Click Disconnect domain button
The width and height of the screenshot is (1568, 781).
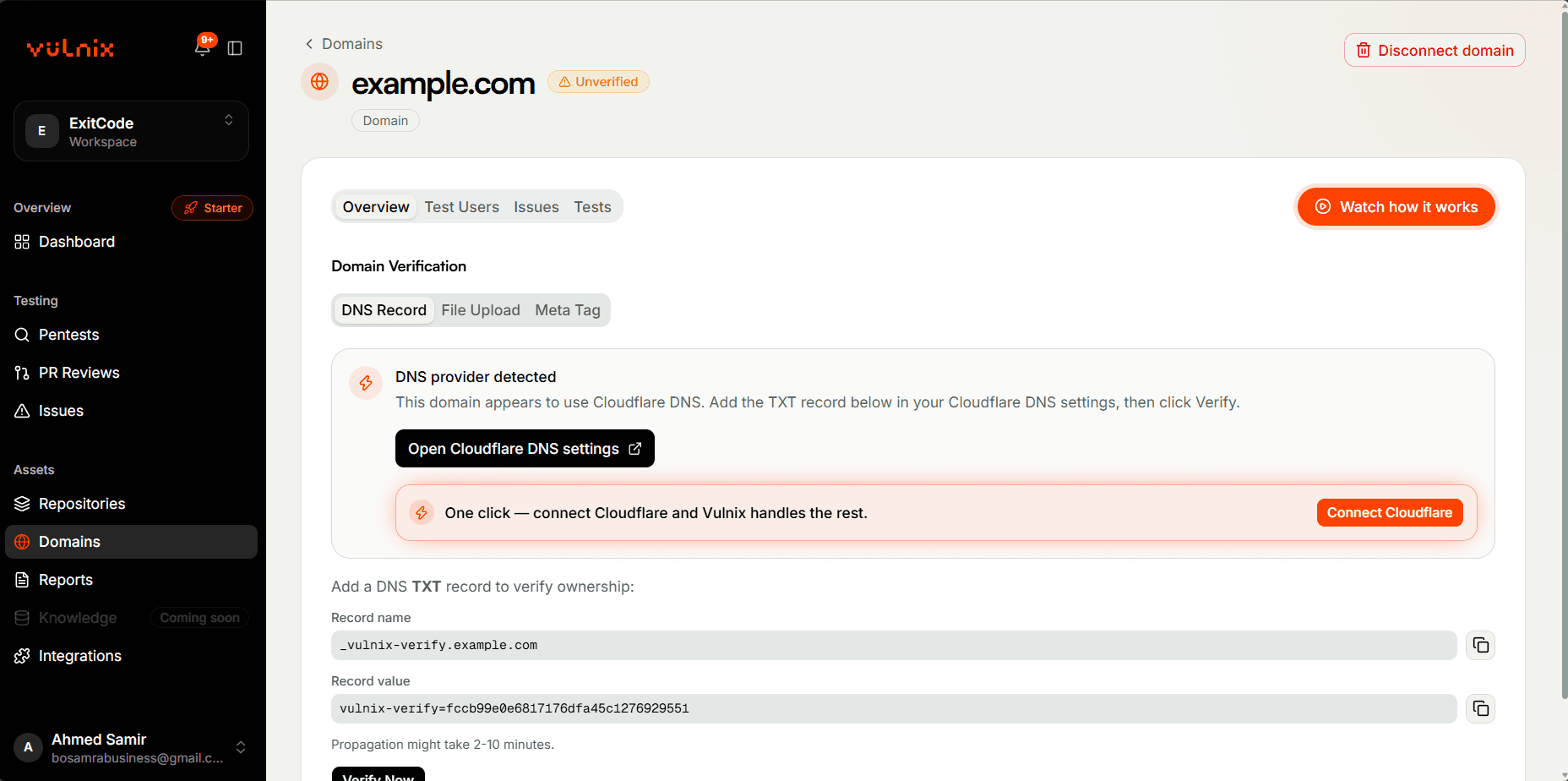pos(1435,51)
